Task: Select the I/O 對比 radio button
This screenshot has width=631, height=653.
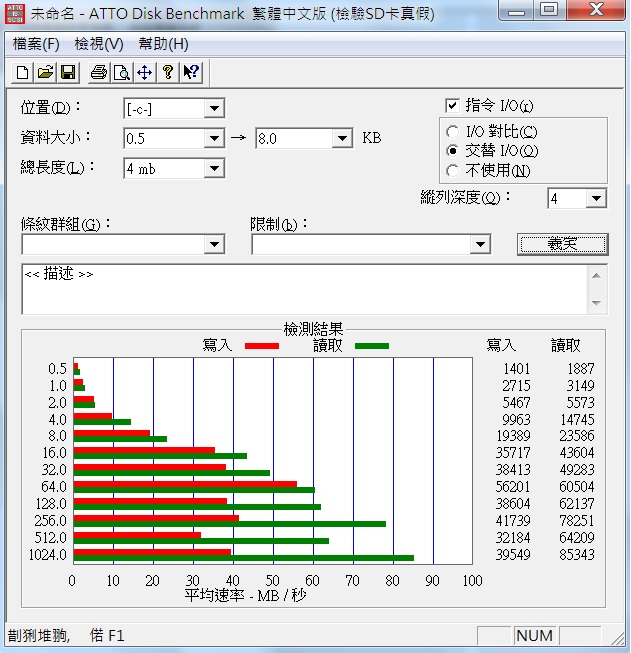Action: point(452,132)
